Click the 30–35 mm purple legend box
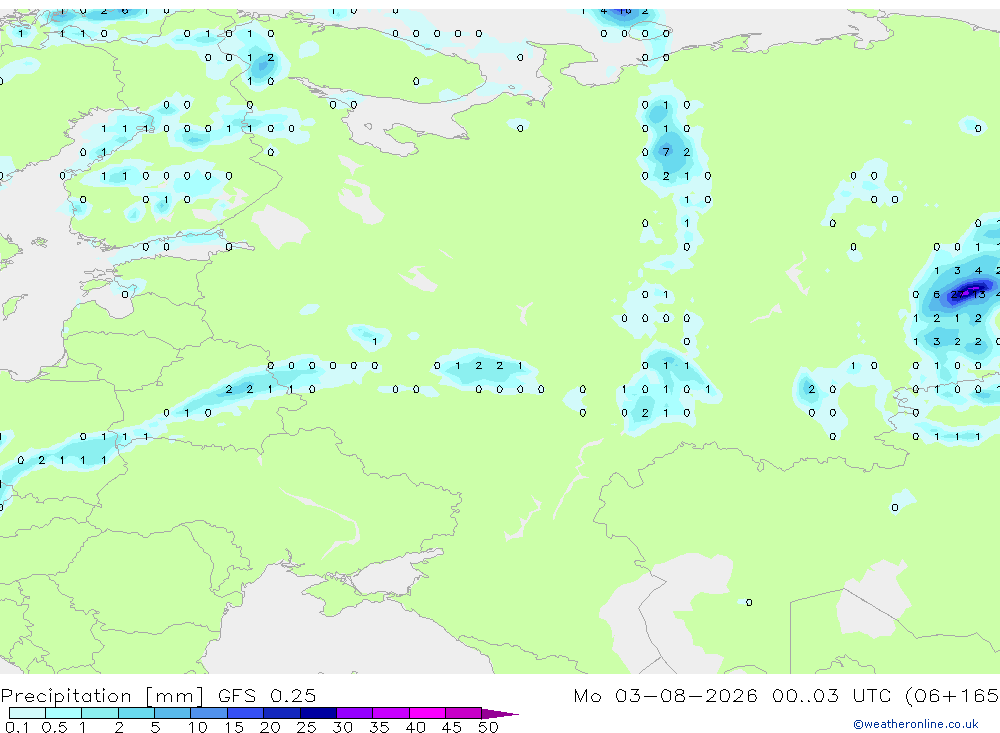Screen dimensions: 1000x733 click(355, 713)
